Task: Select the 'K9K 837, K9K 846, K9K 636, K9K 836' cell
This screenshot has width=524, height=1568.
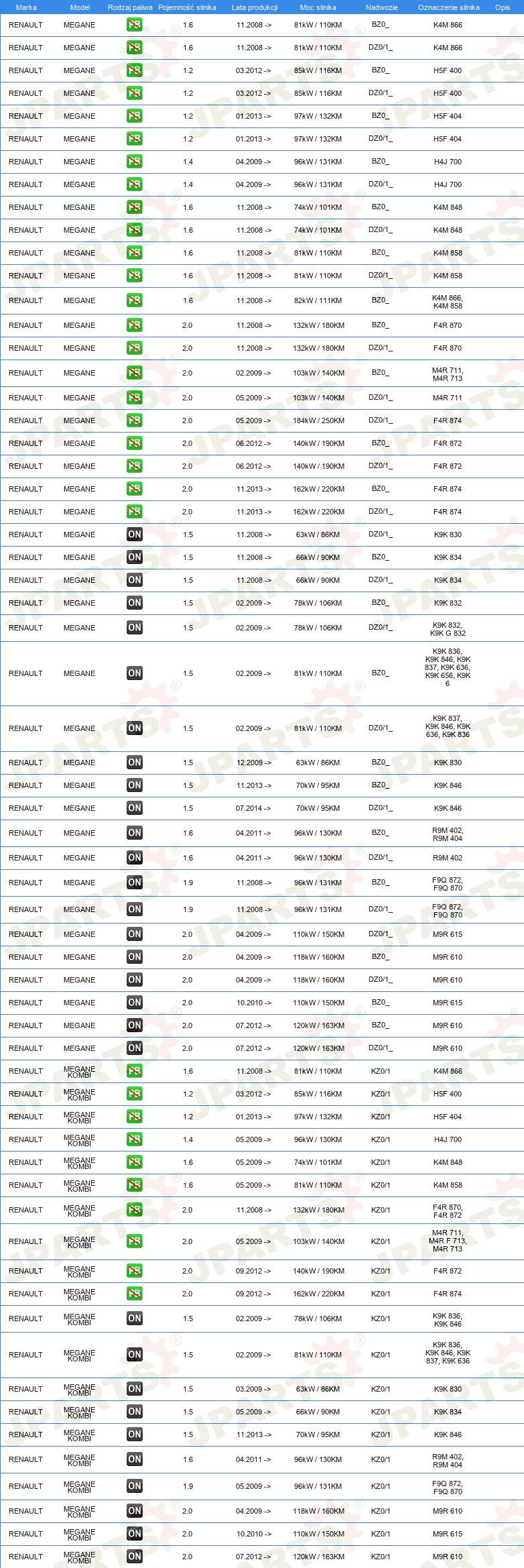Action: pyautogui.click(x=448, y=726)
